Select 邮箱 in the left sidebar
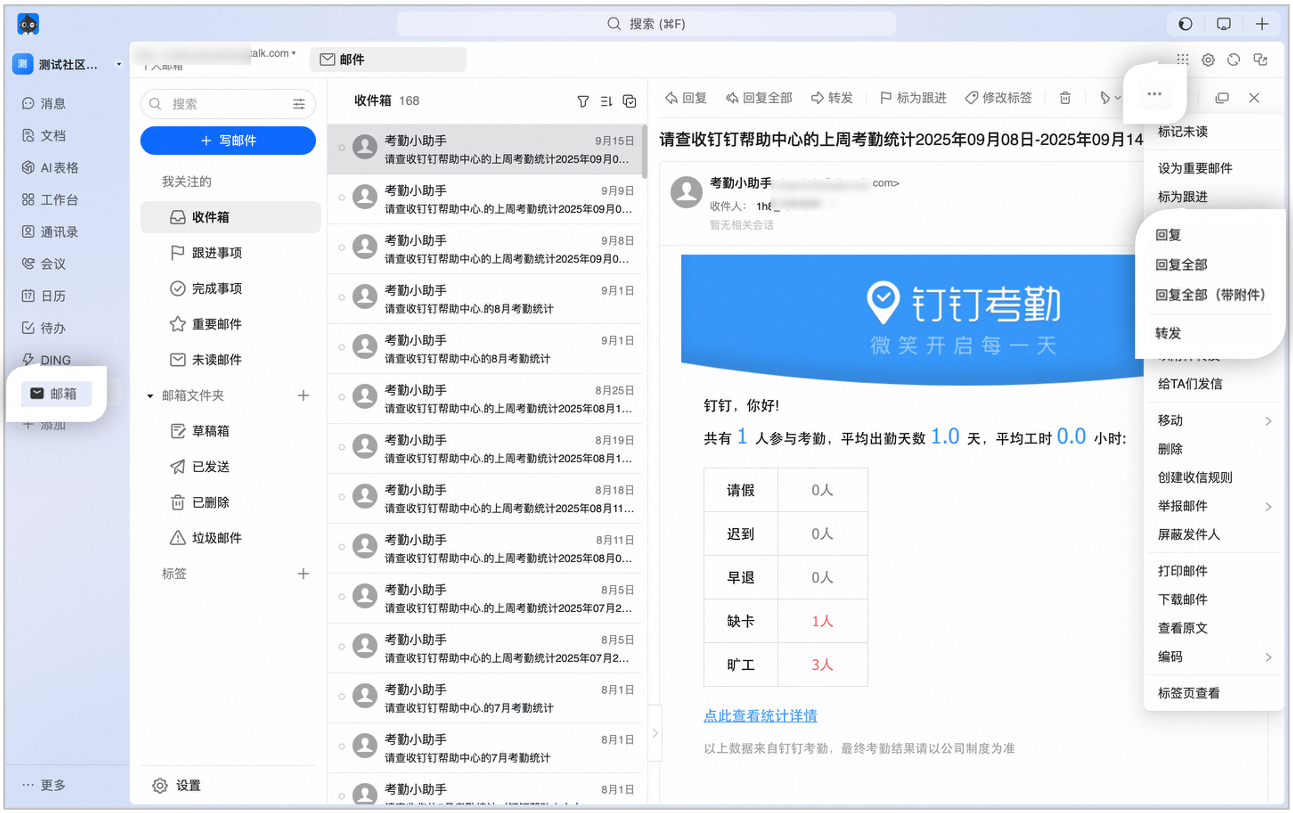Image resolution: width=1293 pixels, height=813 pixels. click(56, 394)
